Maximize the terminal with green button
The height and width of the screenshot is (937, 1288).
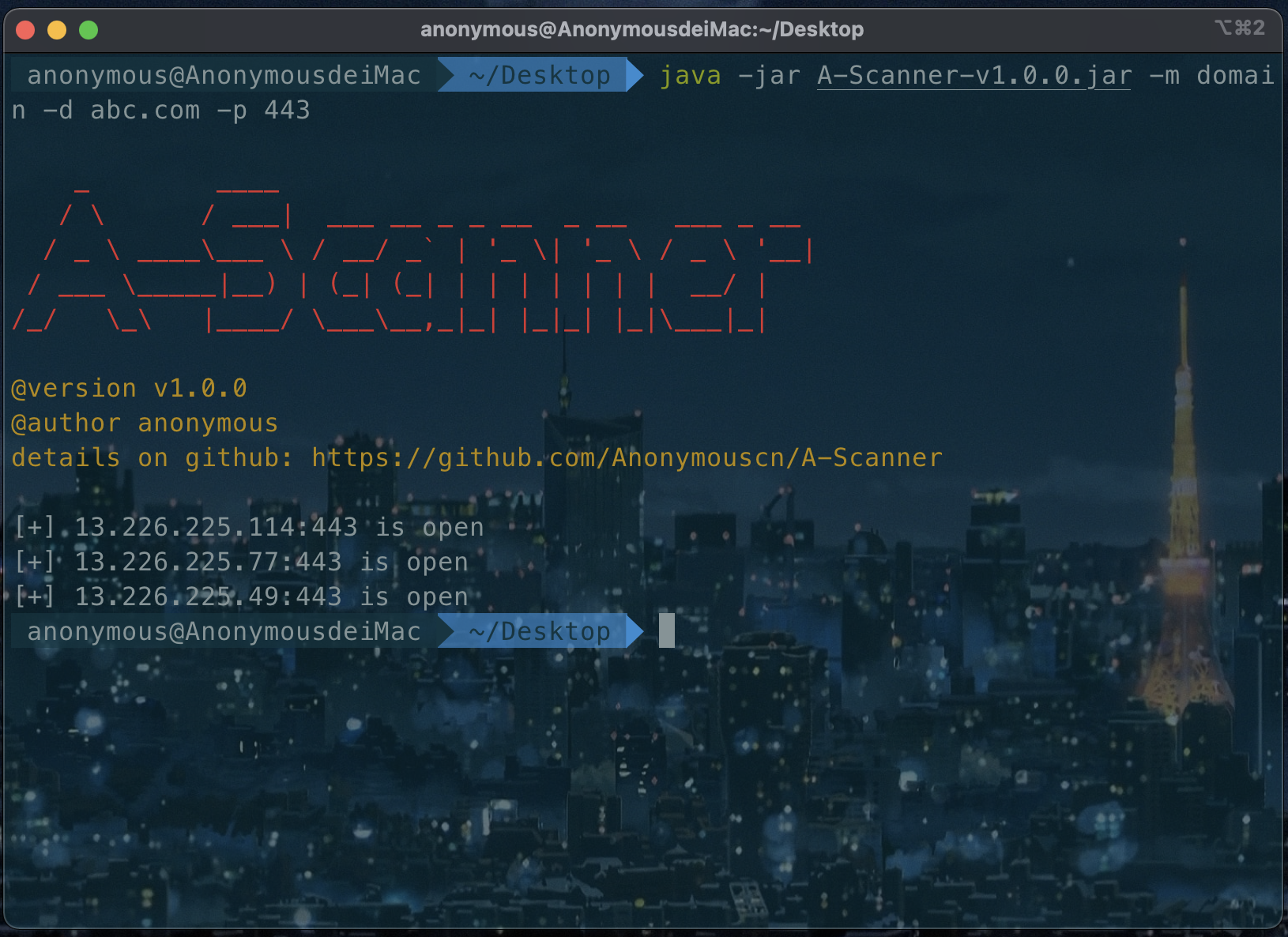[x=89, y=30]
